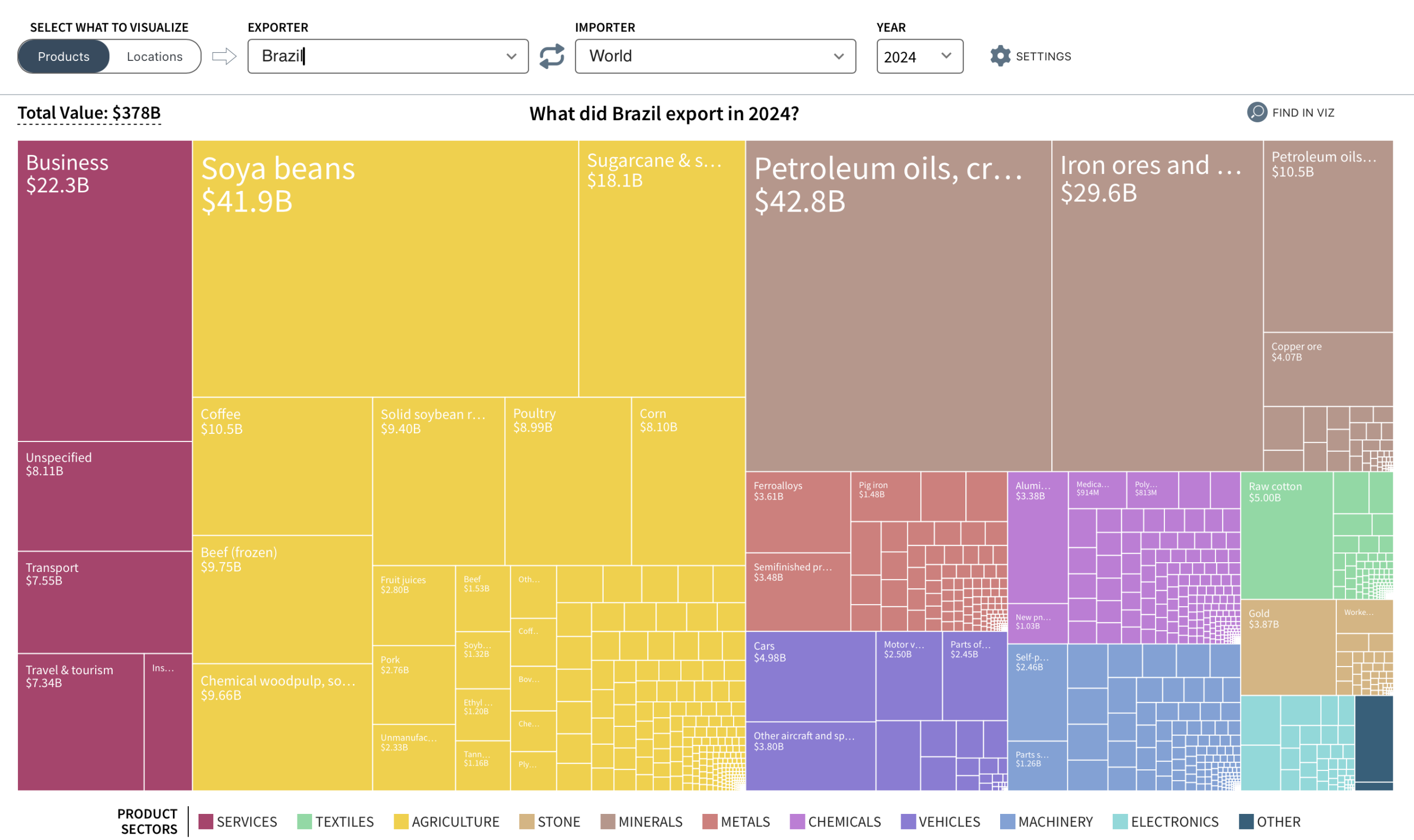
Task: Click the Brazil exporter input field
Action: click(374, 56)
